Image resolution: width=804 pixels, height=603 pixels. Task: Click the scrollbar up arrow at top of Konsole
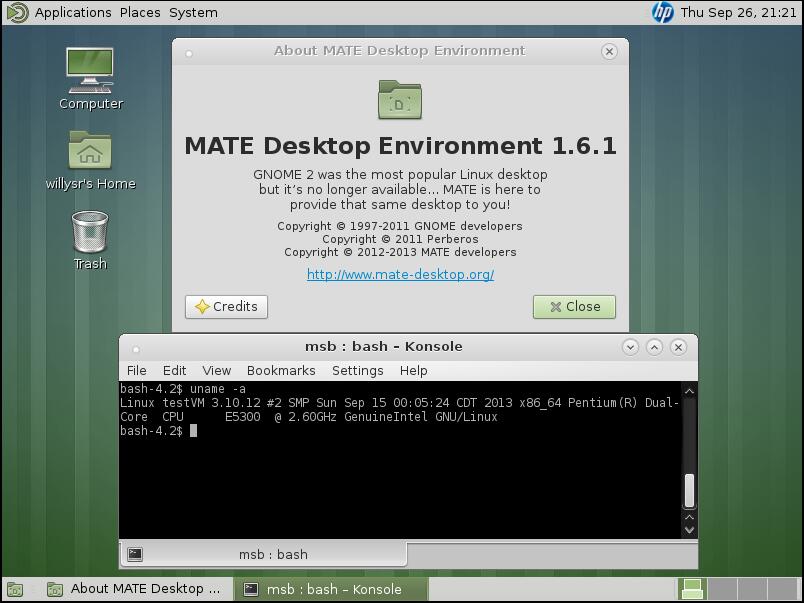point(690,391)
